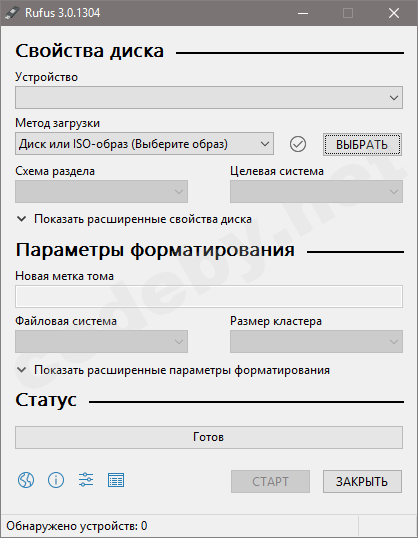Expand Показать расширенные свойства диска
Screen dimensions: 418x538
135,219
